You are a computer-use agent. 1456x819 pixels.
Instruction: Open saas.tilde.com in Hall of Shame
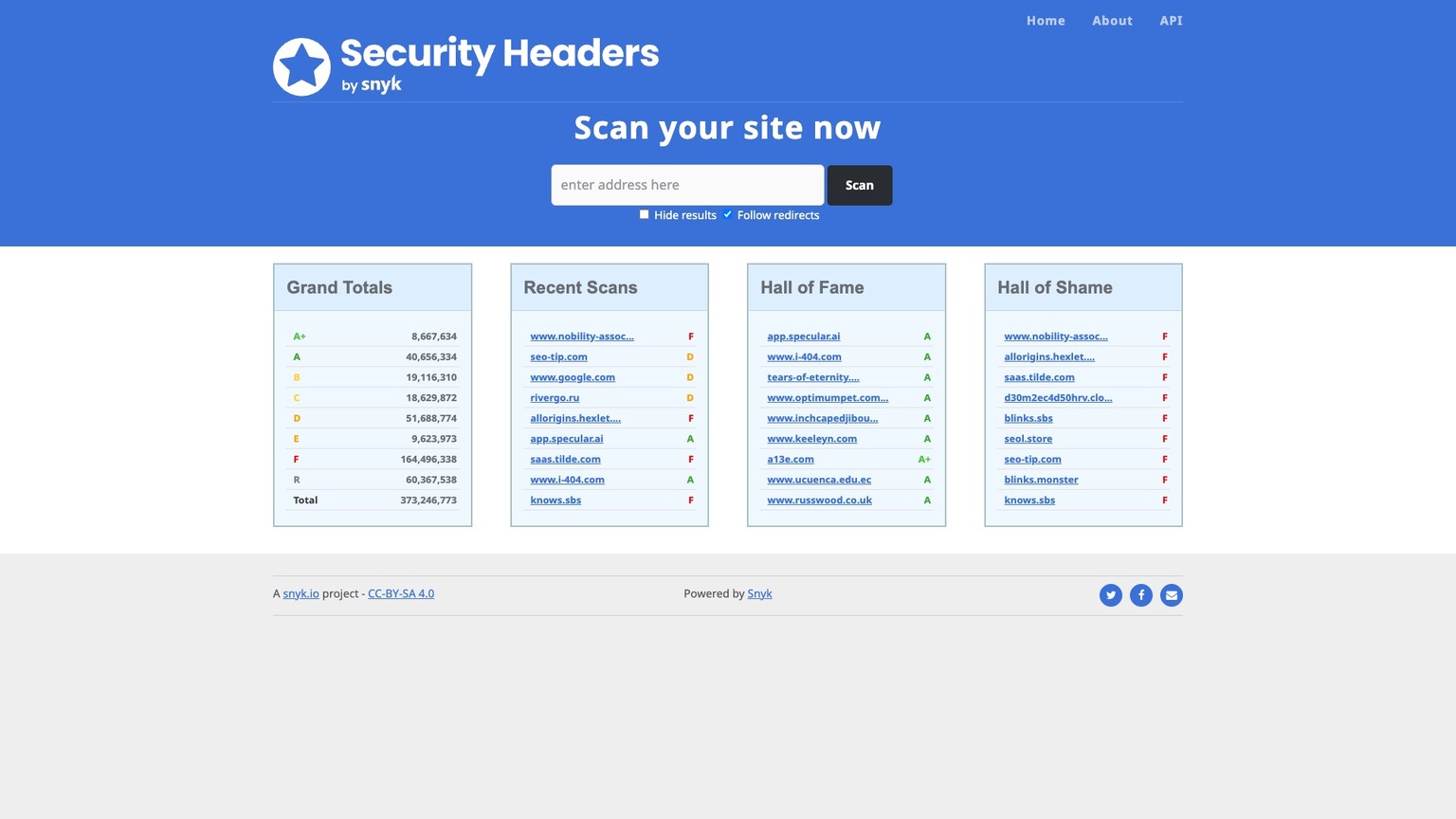(1039, 377)
